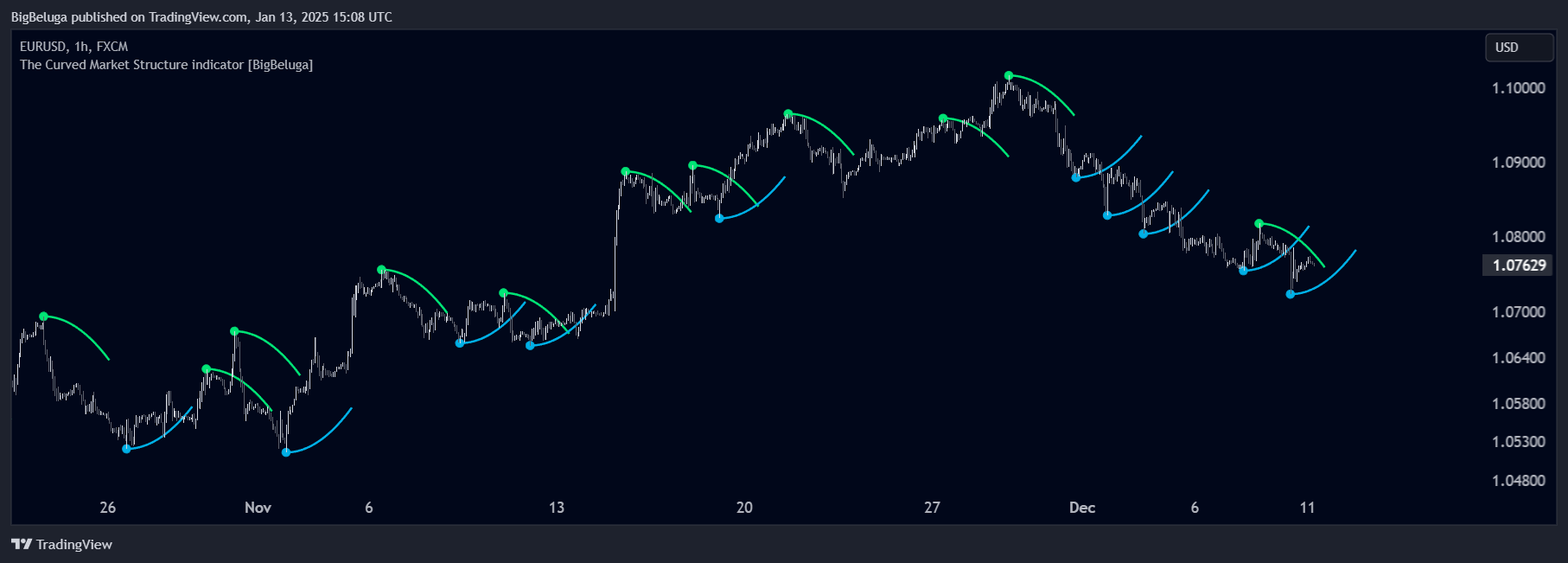Click the EURUSD, 1h, FXCM symbol label

[73, 47]
